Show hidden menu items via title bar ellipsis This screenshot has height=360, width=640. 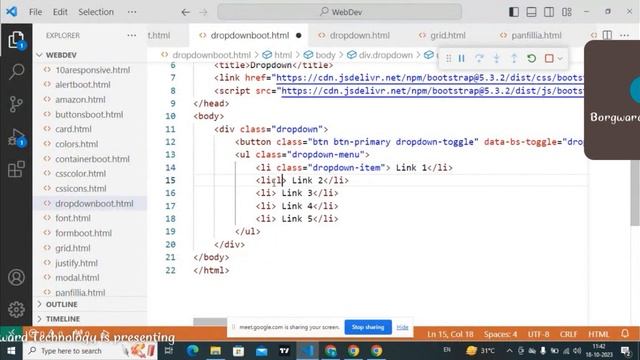tap(132, 12)
